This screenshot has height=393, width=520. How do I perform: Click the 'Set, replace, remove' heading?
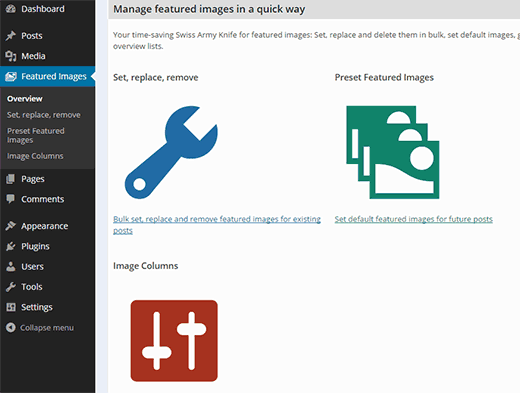[156, 77]
